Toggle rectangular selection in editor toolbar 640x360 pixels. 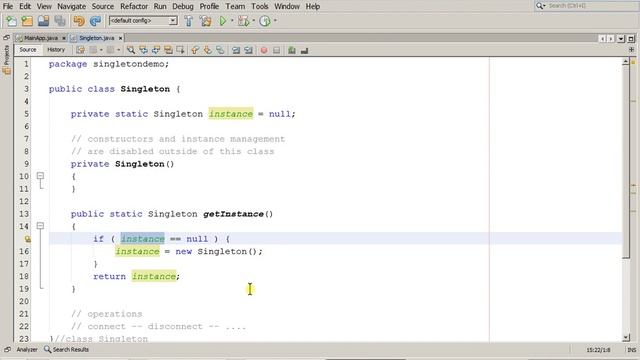click(180, 50)
